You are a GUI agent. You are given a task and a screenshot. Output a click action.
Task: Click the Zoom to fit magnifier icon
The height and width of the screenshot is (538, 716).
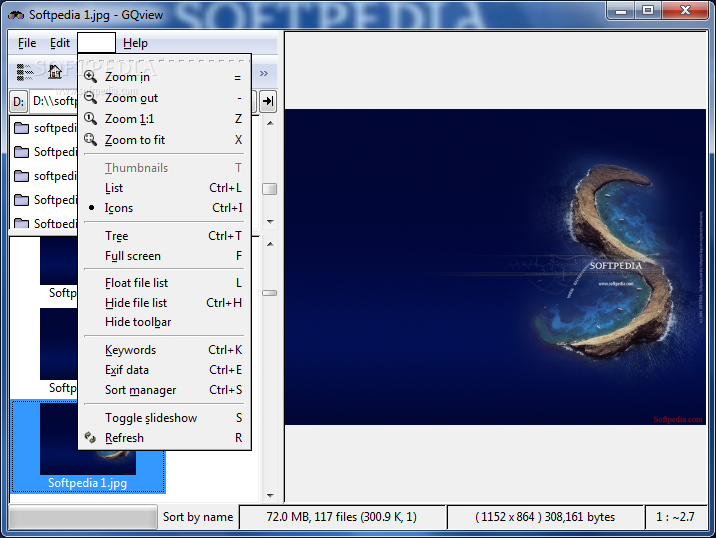point(90,139)
